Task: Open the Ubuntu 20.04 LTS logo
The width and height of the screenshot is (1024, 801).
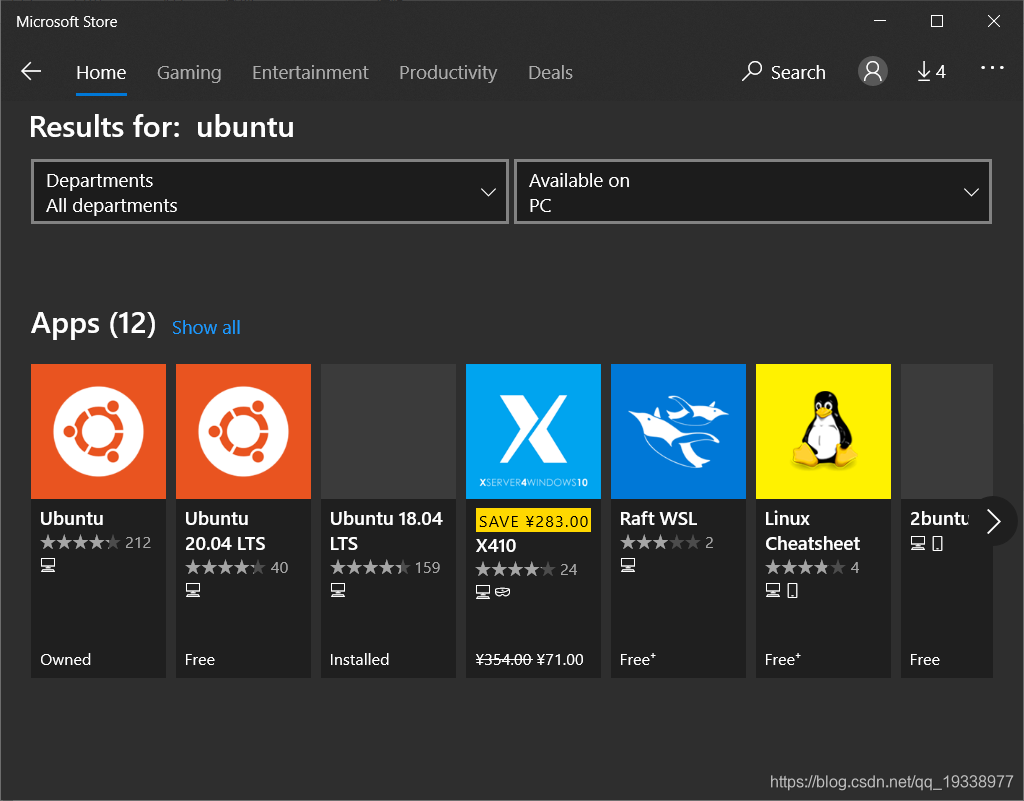Action: coord(243,431)
